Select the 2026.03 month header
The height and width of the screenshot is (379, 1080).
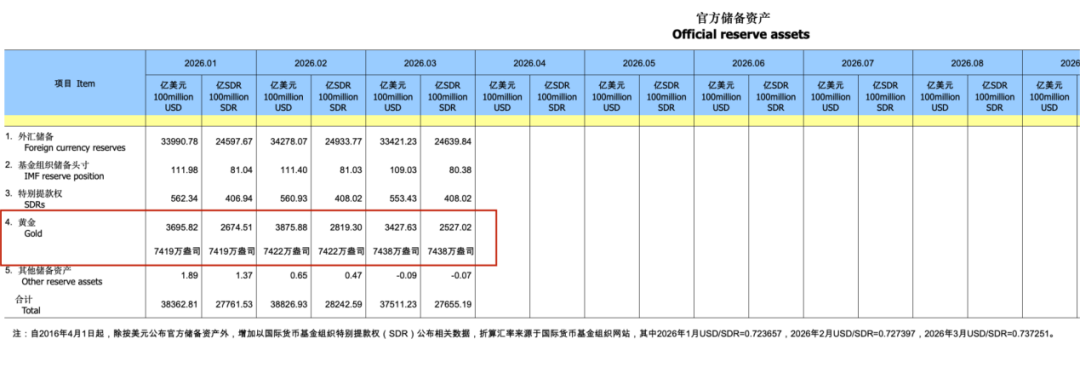pos(420,63)
